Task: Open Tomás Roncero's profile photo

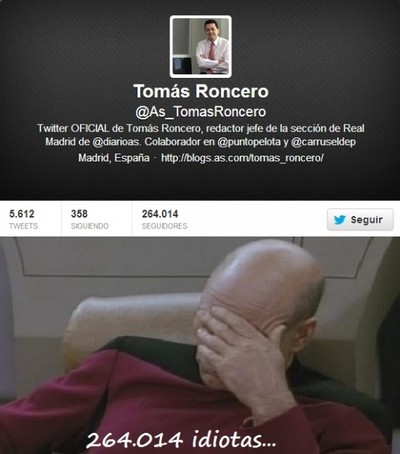Action: (x=200, y=46)
